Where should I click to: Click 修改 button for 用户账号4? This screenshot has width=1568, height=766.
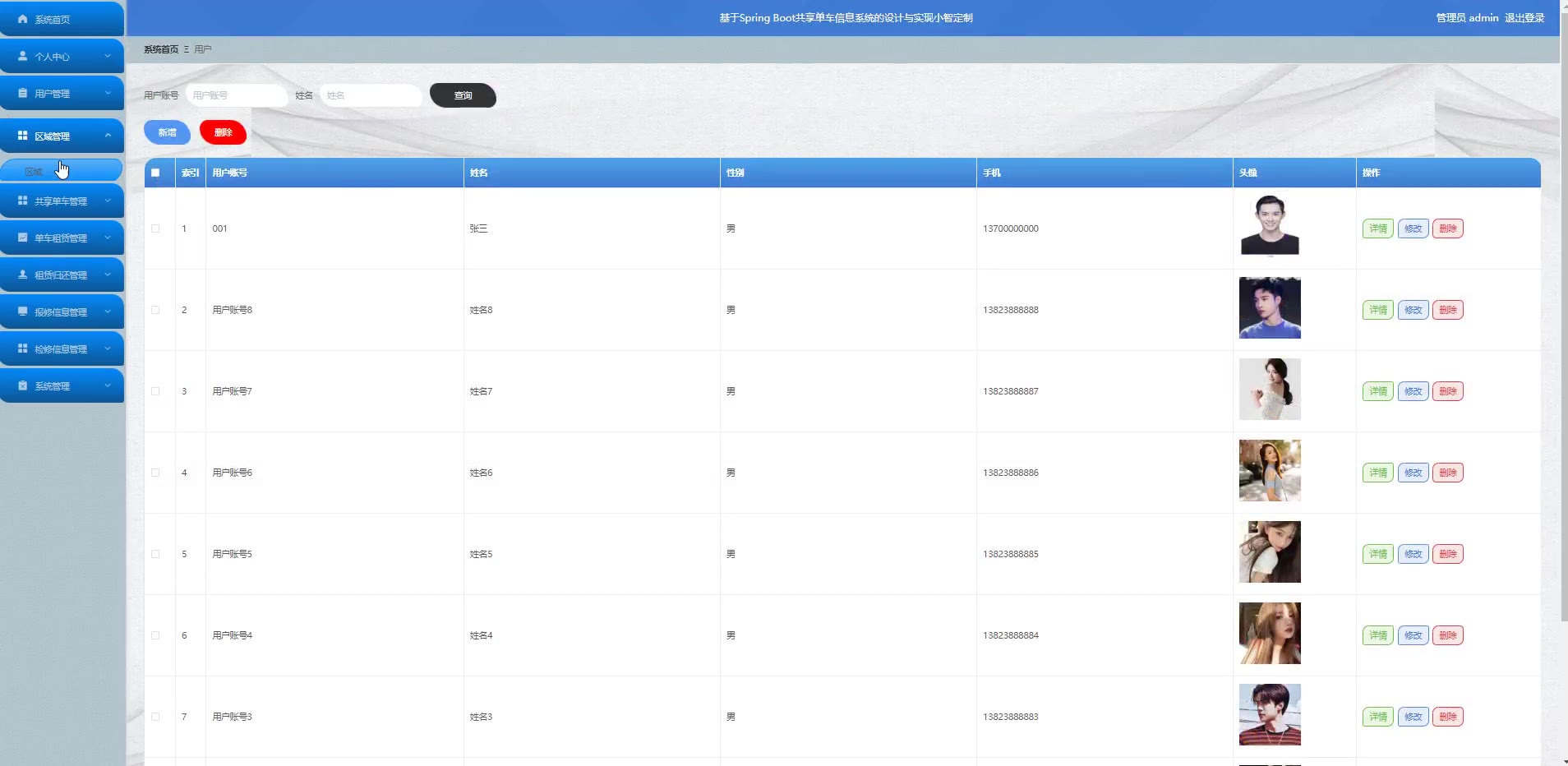point(1413,635)
